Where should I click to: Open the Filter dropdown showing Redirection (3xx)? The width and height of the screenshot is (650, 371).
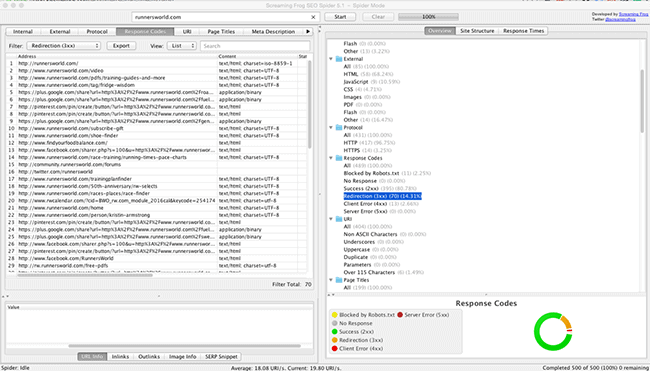tap(64, 46)
